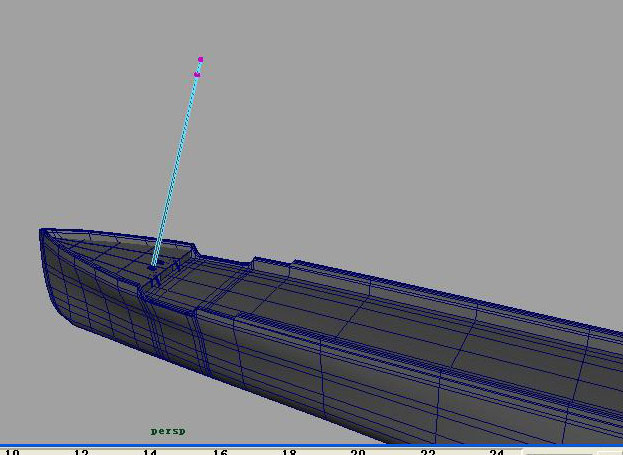Move playhead to frame 18
The image size is (623, 455).
point(289,452)
